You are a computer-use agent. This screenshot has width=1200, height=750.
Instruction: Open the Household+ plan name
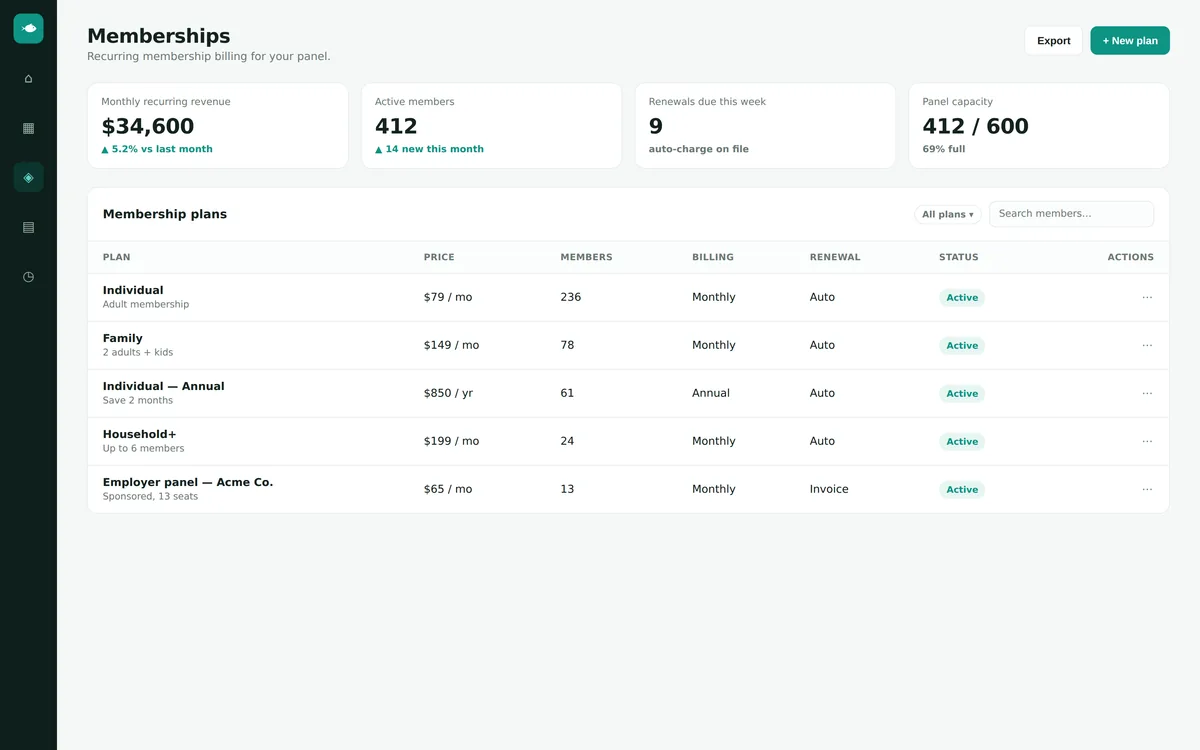click(x=140, y=434)
